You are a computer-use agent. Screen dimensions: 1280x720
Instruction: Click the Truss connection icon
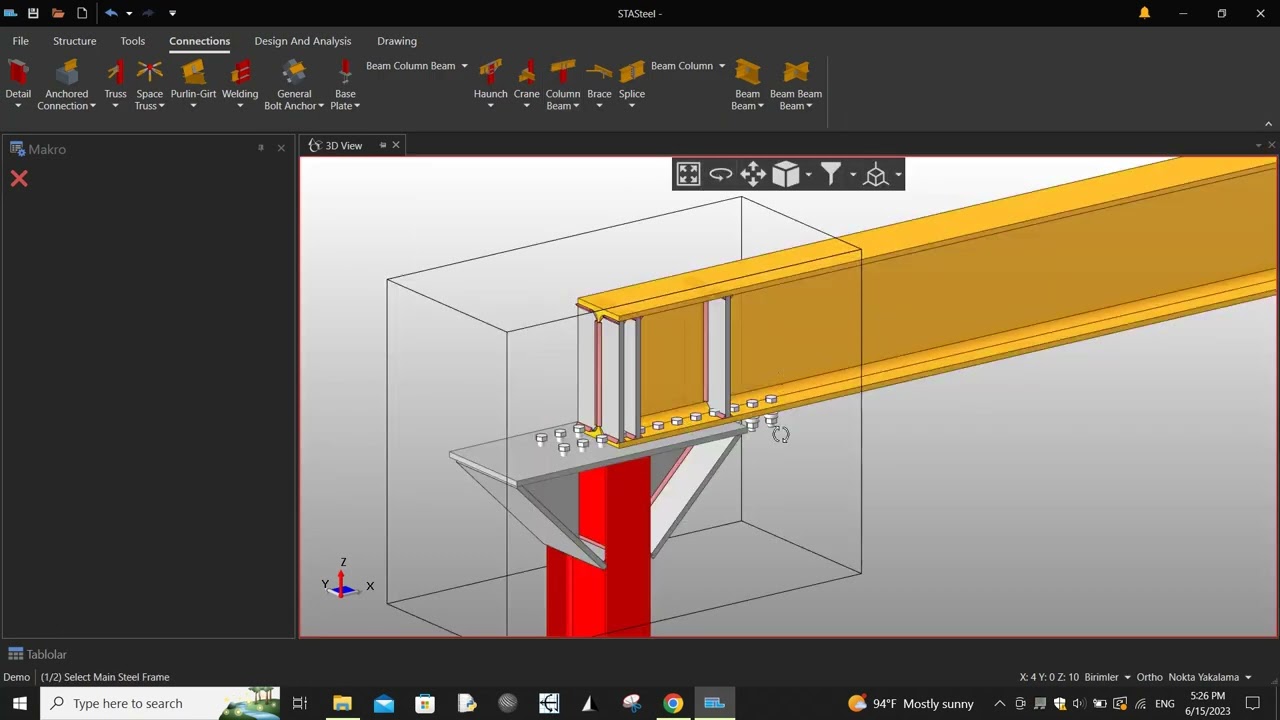116,72
